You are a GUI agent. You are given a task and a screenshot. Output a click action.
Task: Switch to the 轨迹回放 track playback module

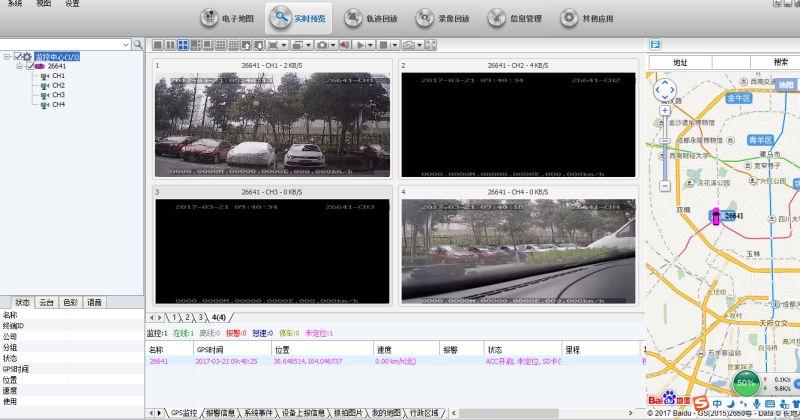pyautogui.click(x=370, y=18)
